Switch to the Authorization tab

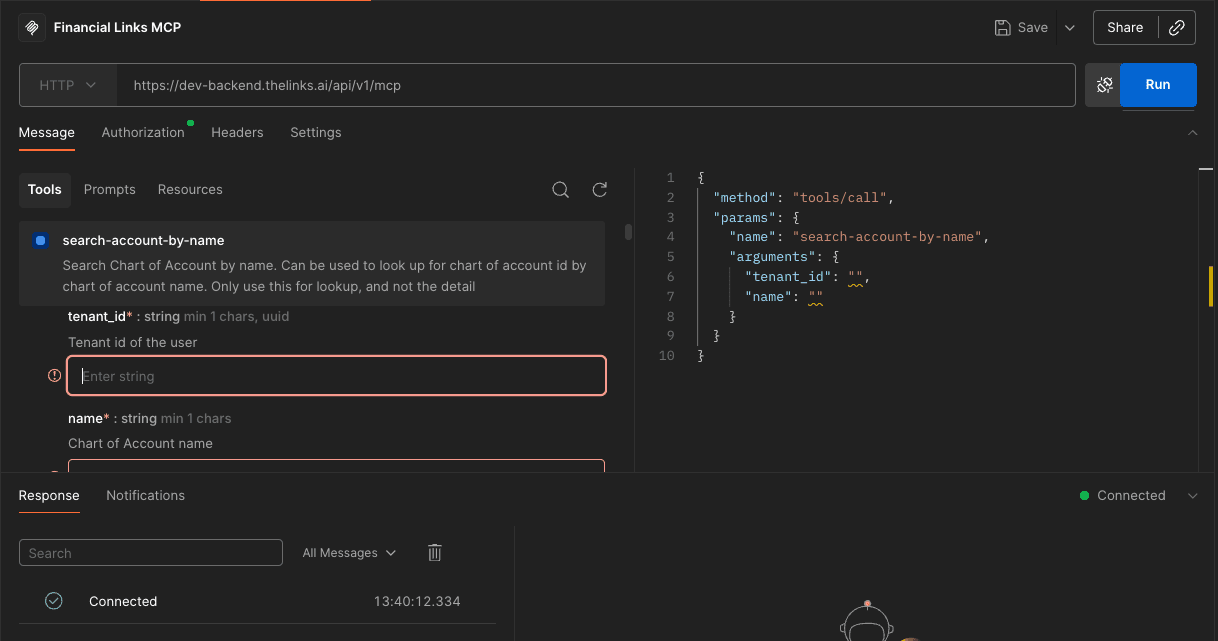[143, 132]
